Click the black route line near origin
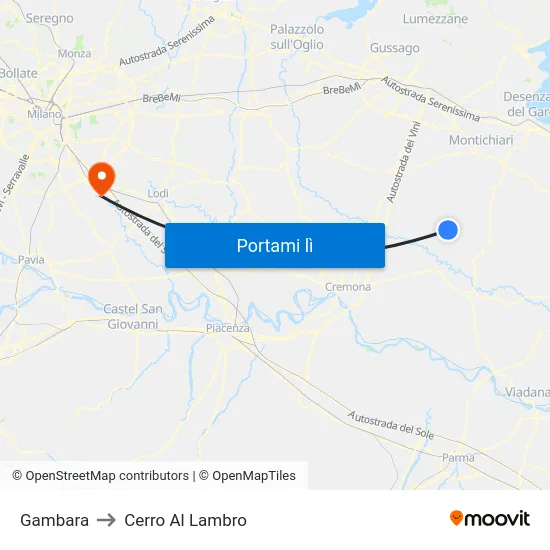Viewport: 550px width, 550px height. click(411, 241)
